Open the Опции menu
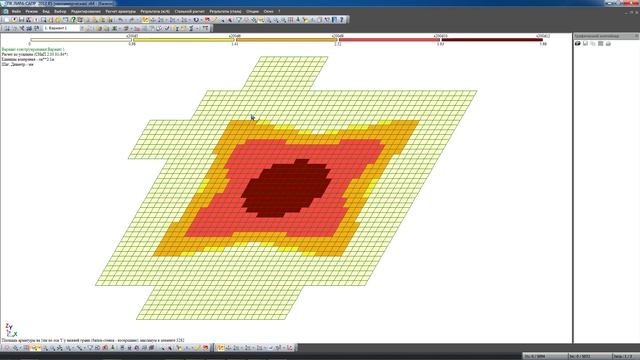 pos(252,11)
